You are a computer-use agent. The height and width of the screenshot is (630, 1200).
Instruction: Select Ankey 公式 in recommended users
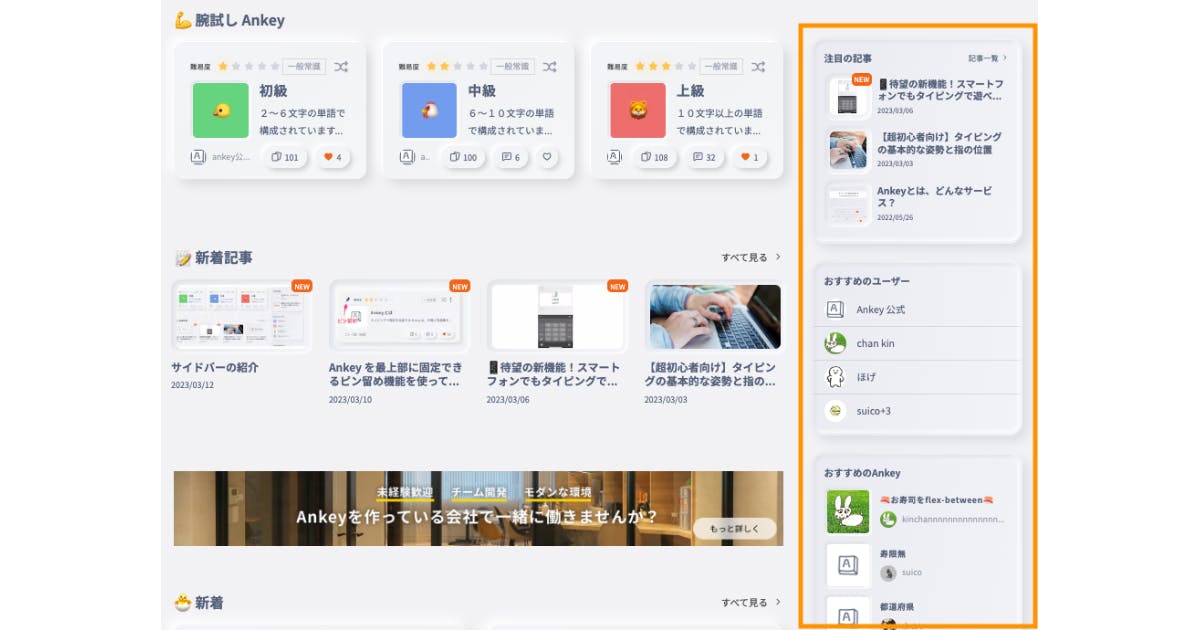[x=880, y=310]
